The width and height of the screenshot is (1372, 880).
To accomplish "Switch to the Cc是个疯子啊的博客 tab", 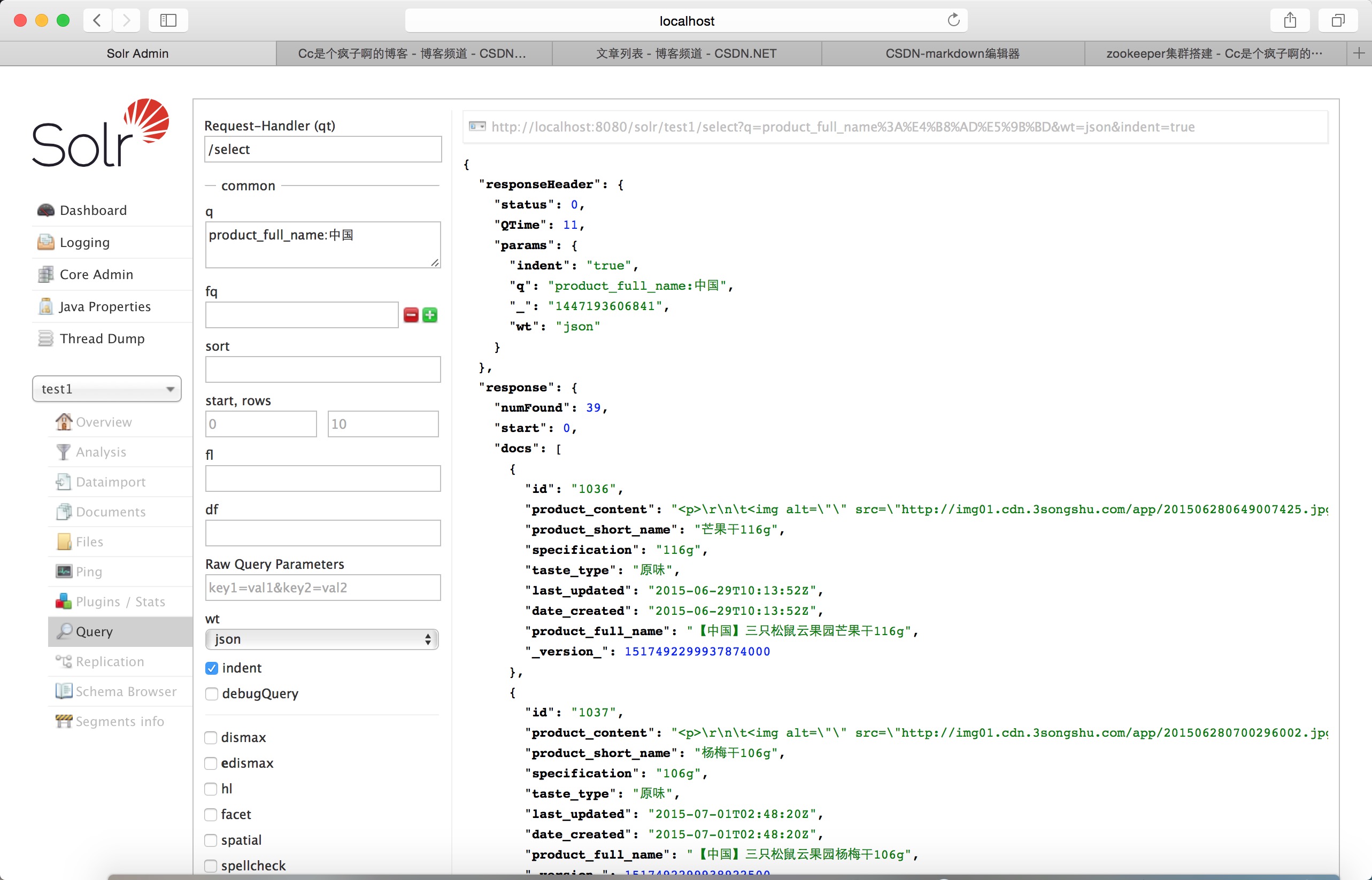I will [414, 53].
